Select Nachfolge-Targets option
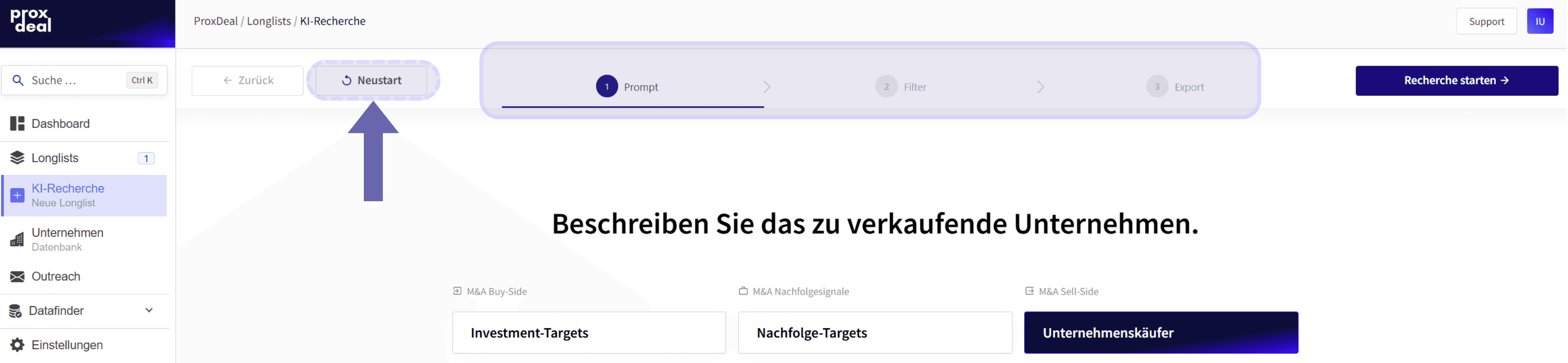The height and width of the screenshot is (363, 1568). pyautogui.click(x=875, y=333)
